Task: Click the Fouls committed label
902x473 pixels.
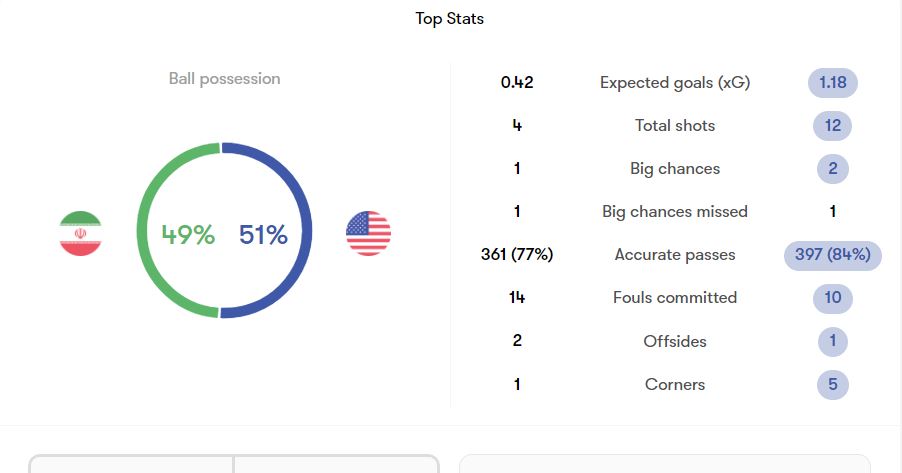Action: coord(675,297)
